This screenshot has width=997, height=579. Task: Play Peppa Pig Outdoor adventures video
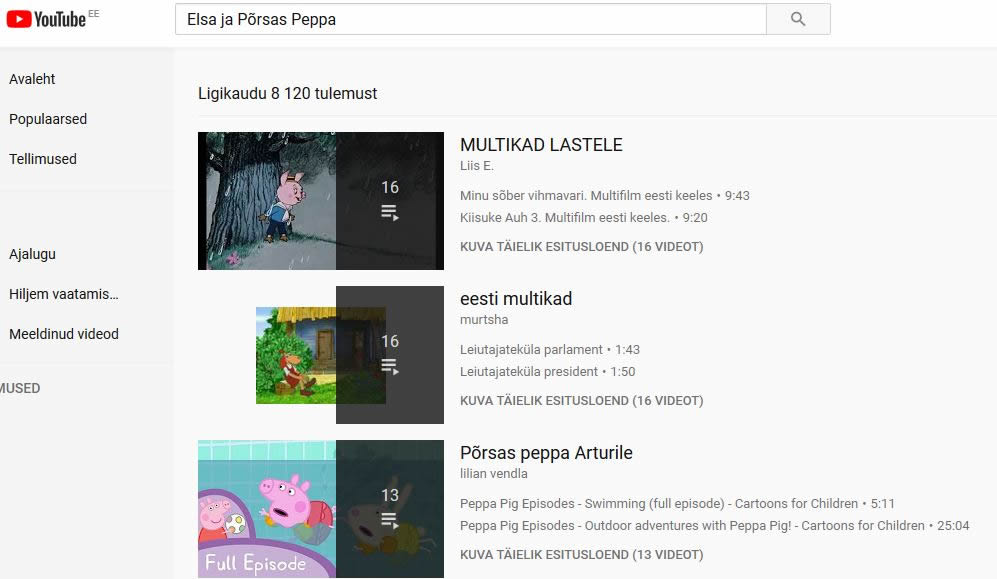[715, 526]
